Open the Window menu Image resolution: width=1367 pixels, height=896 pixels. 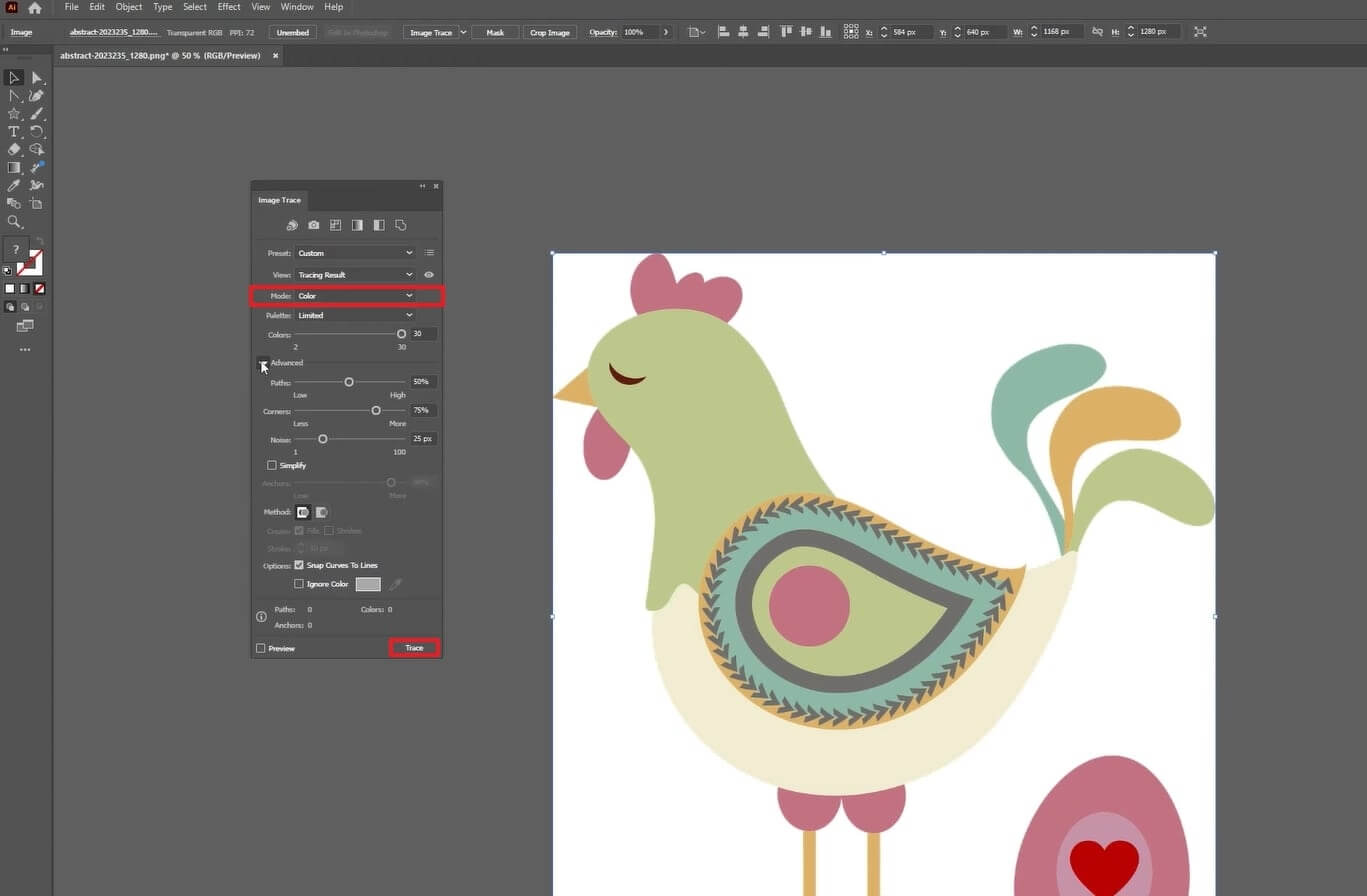click(297, 7)
